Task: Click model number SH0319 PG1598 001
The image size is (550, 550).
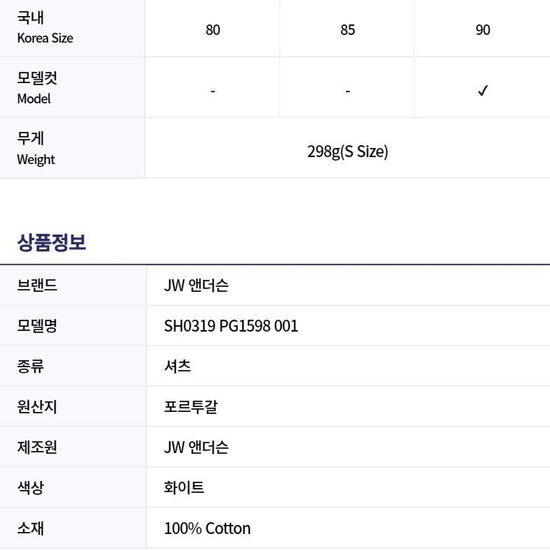Action: tap(231, 326)
